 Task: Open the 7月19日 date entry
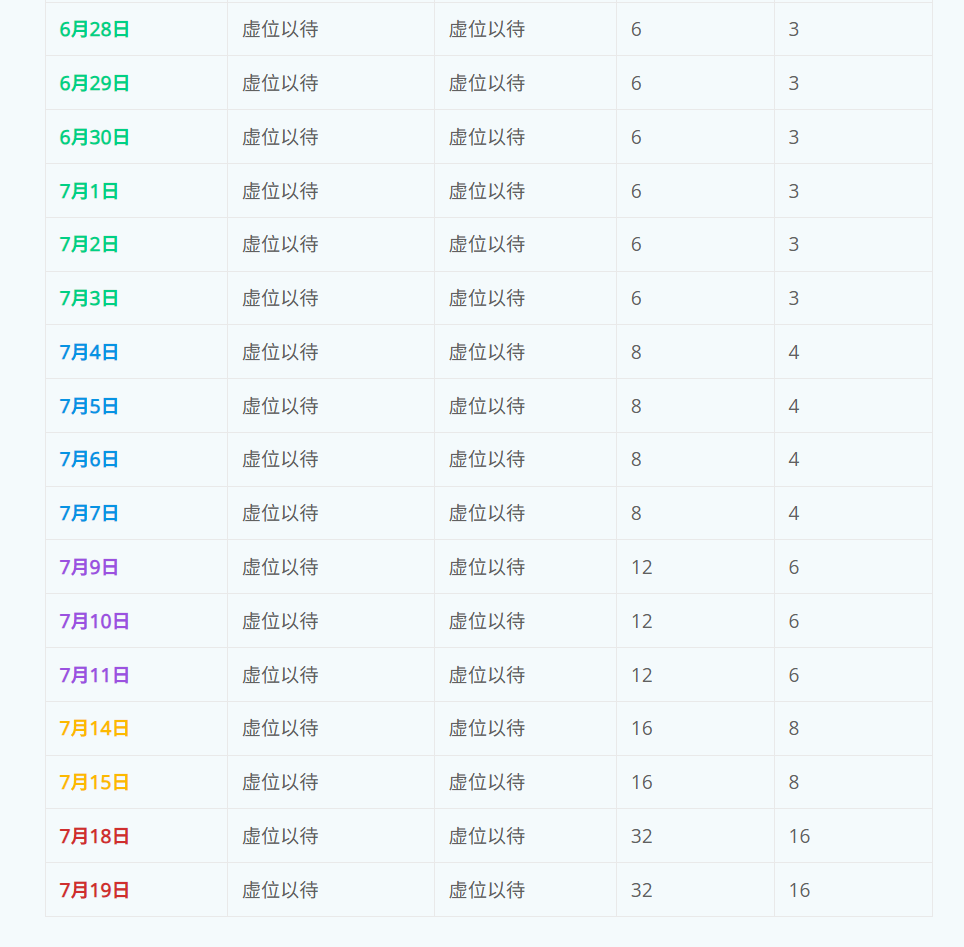(94, 890)
